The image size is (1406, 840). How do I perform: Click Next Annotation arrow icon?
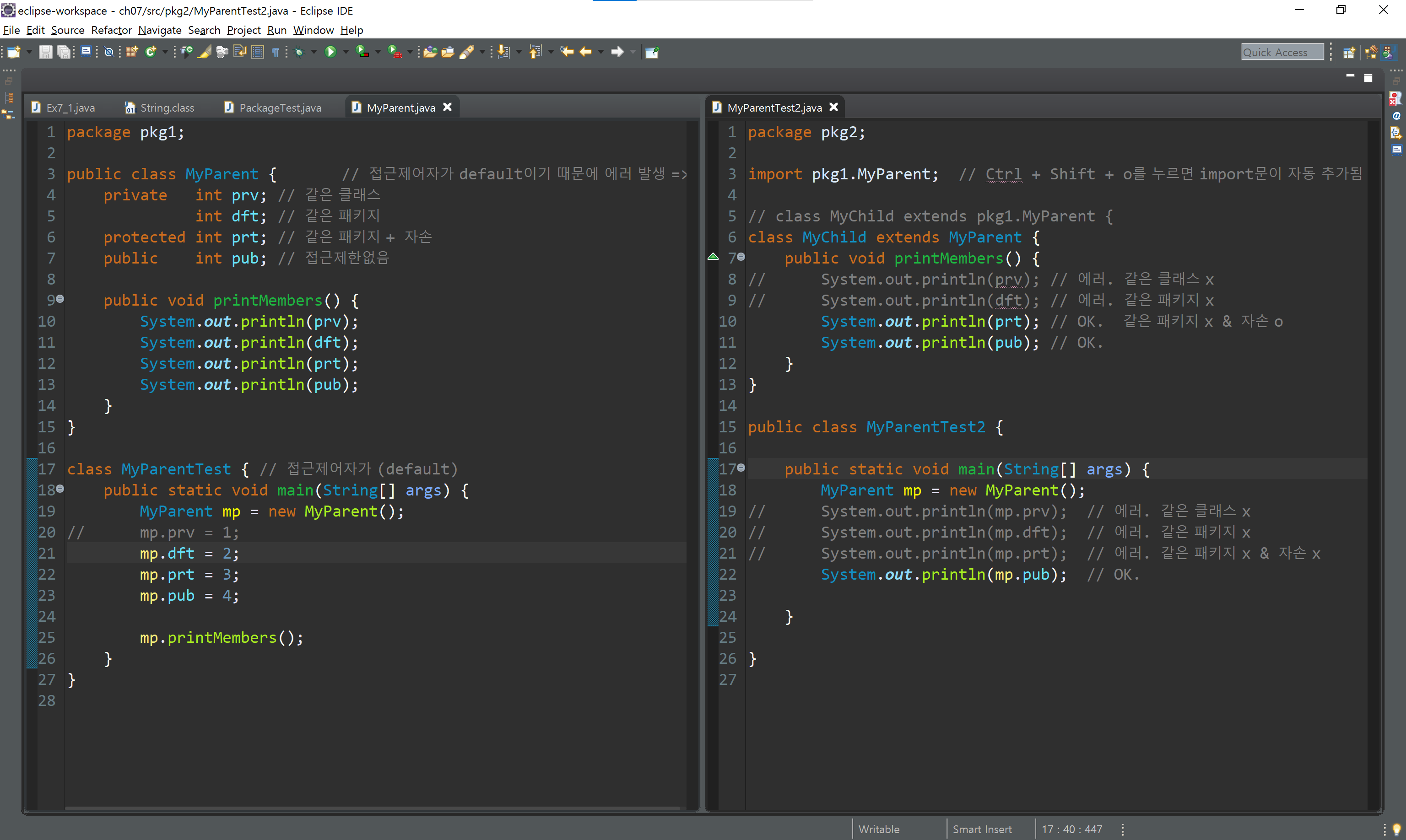click(x=503, y=52)
